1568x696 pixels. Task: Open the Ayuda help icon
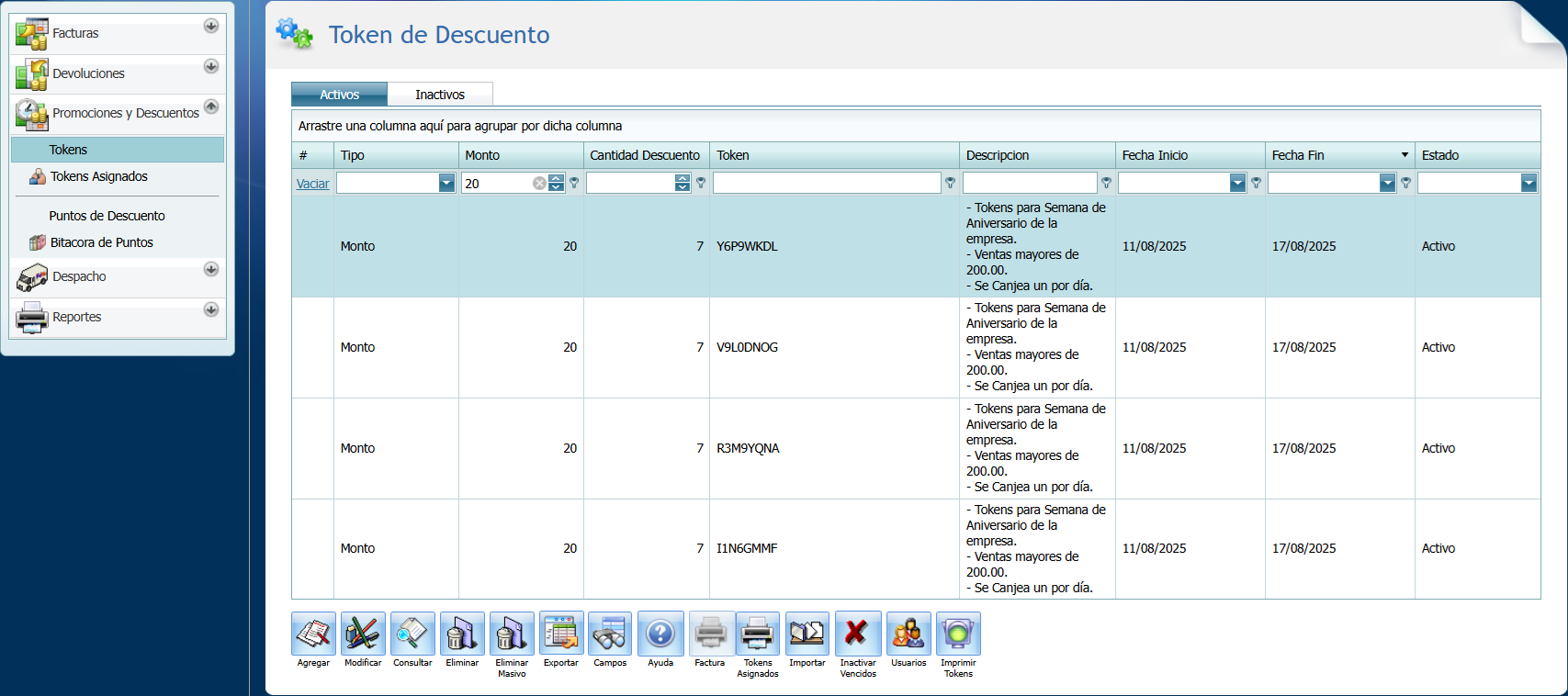(x=660, y=634)
